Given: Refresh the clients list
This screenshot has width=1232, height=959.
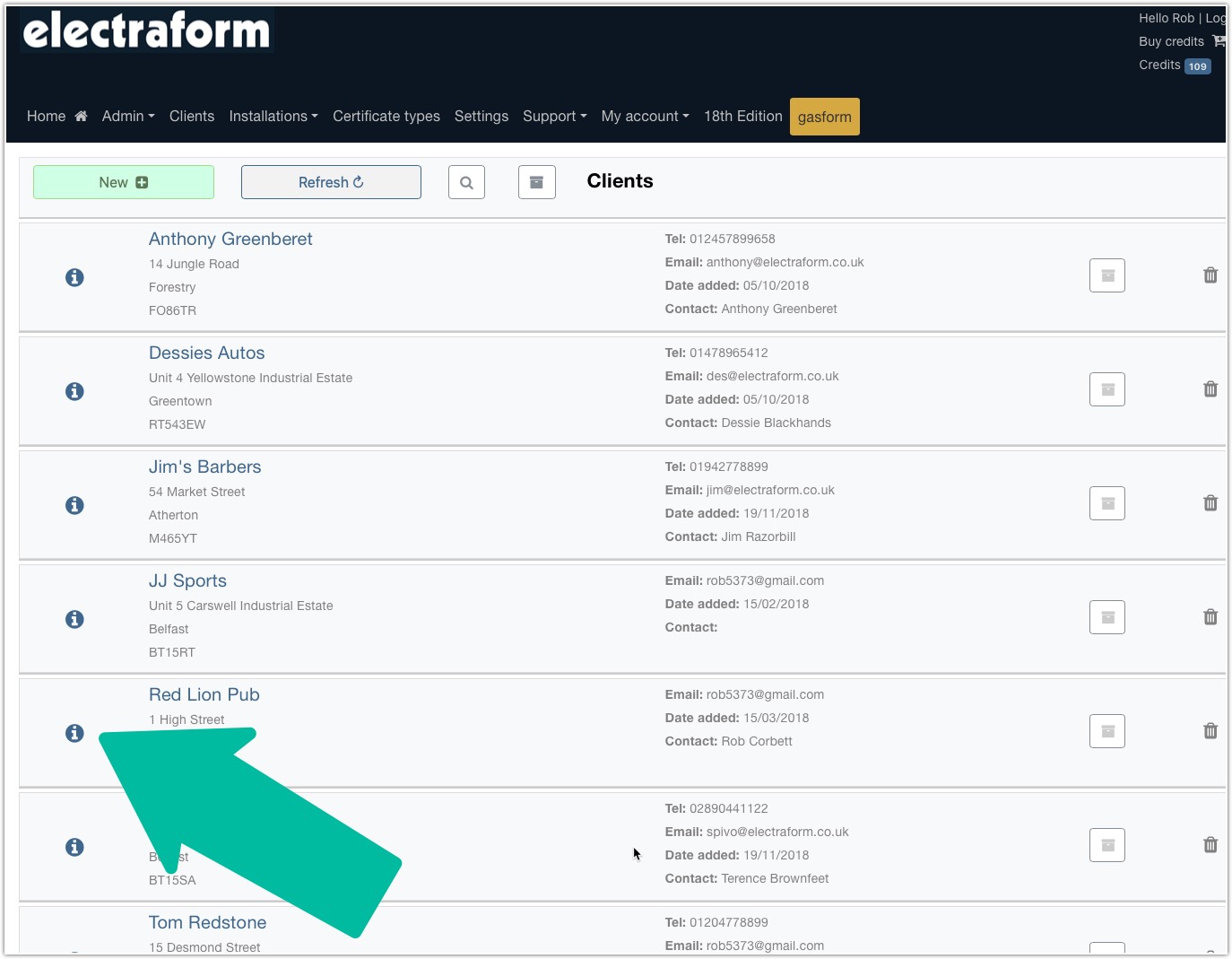Looking at the screenshot, I should [x=331, y=182].
